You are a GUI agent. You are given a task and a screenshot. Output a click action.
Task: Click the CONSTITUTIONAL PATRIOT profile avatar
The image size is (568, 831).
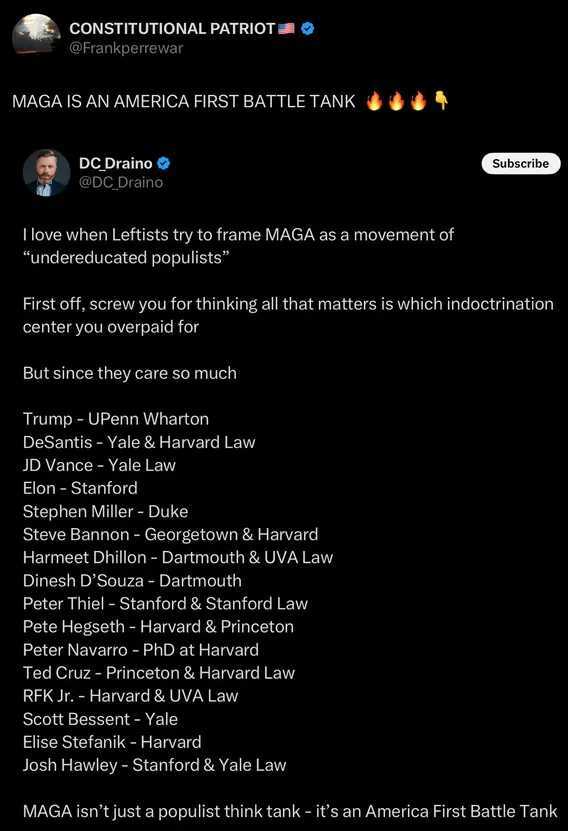[x=36, y=34]
